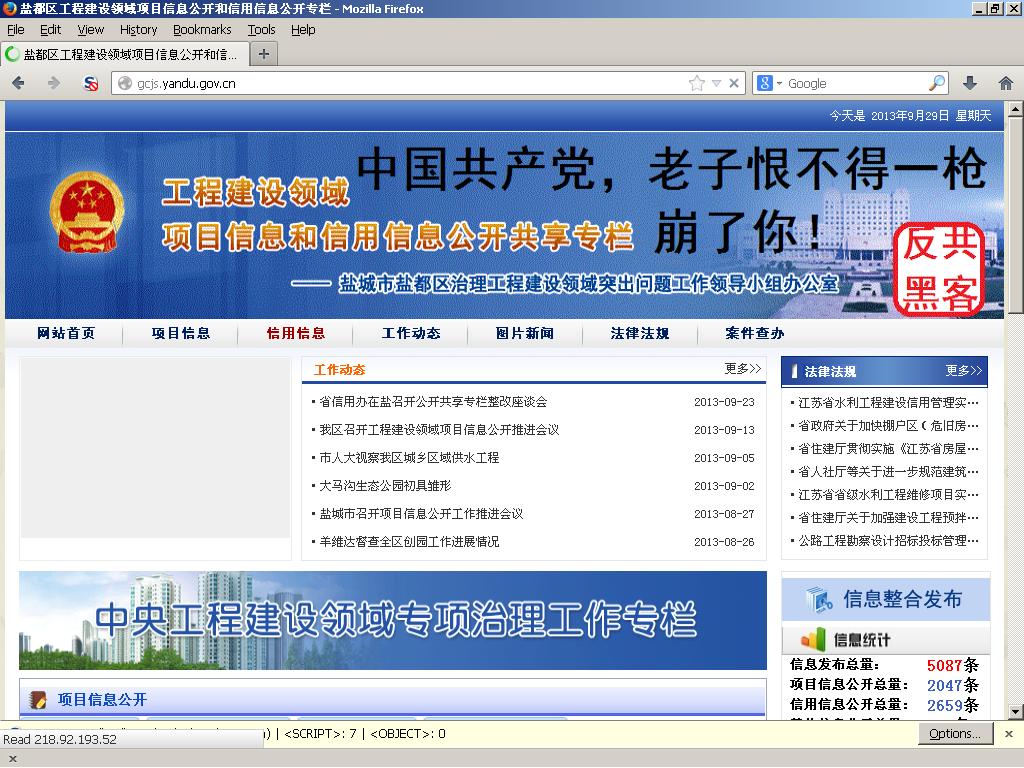
Task: Open law item 江苏省省级水利工程维修项目实…
Action: click(x=888, y=494)
